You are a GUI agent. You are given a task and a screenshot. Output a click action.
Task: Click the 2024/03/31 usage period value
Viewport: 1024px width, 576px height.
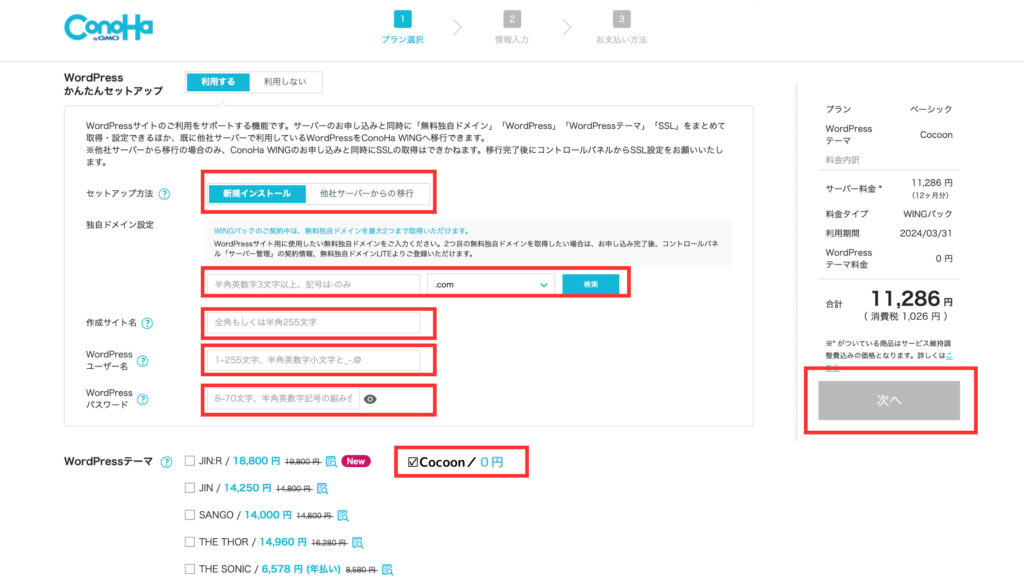[925, 234]
